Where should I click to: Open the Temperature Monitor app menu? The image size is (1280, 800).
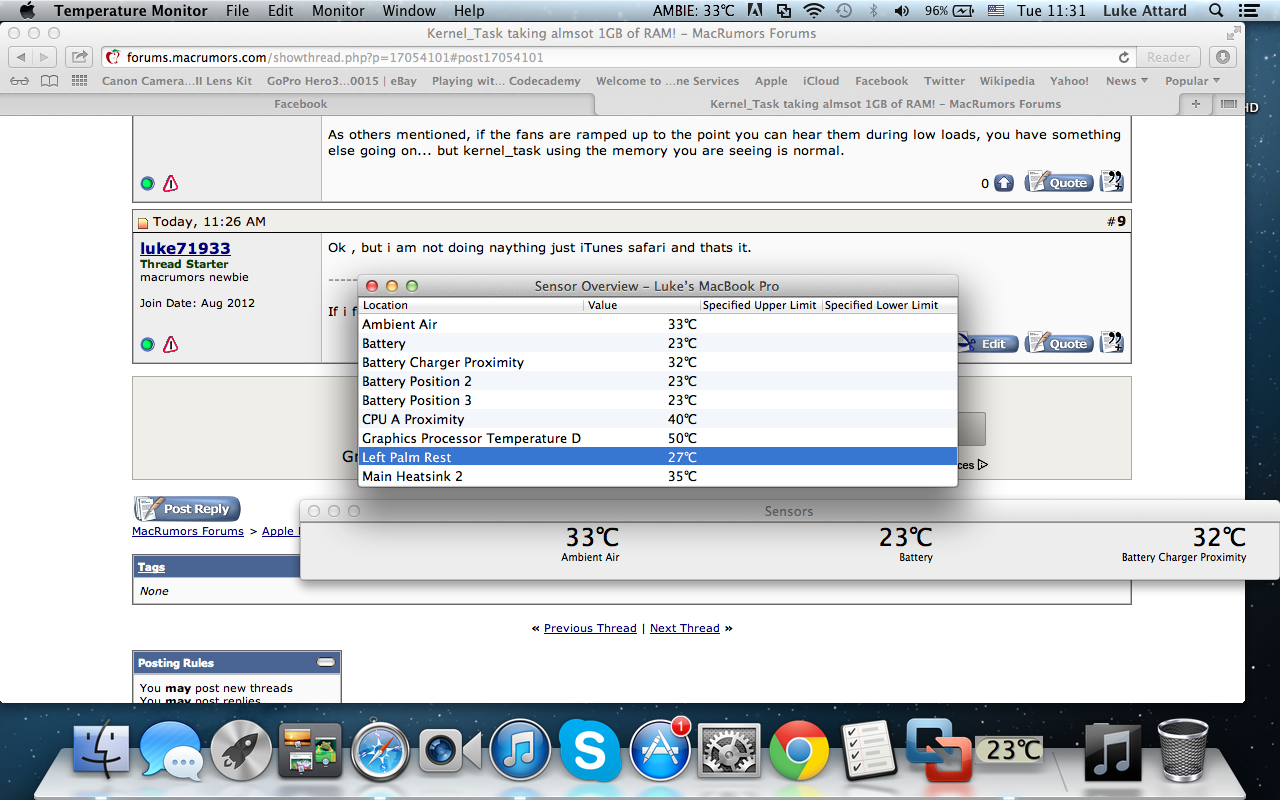[131, 11]
